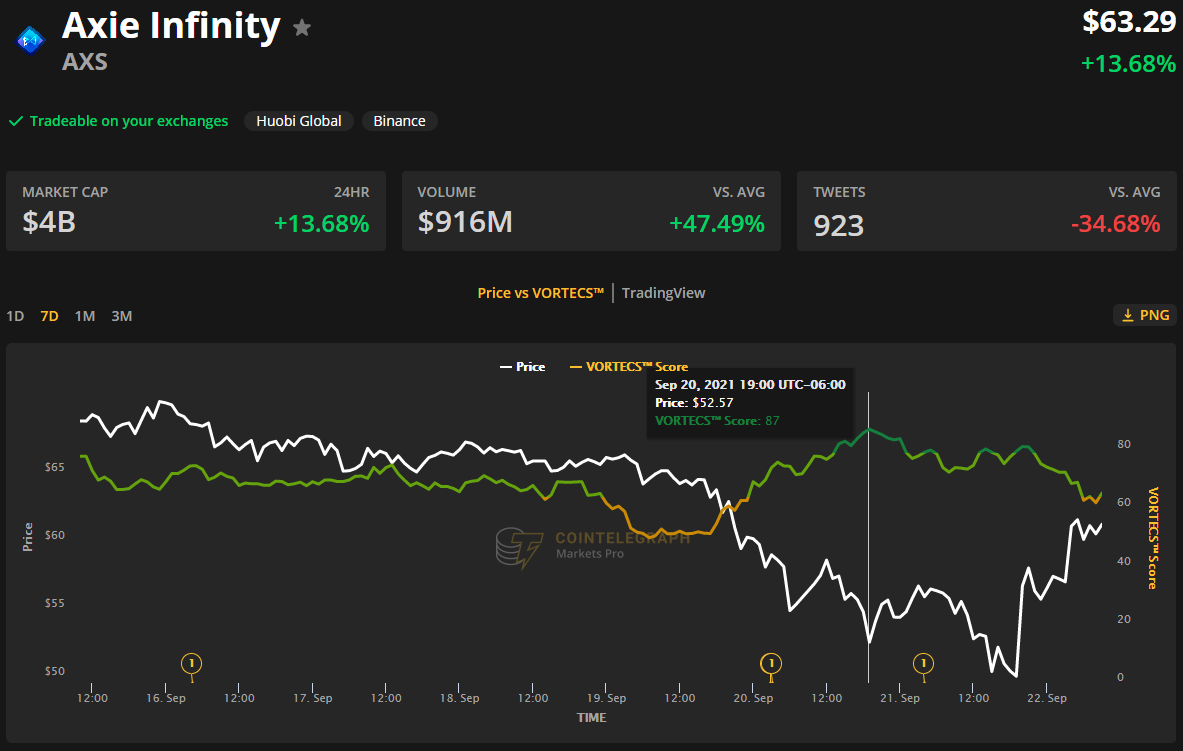Toggle the VORTECS™ Score series in legend
The width and height of the screenshot is (1183, 751).
[x=628, y=367]
